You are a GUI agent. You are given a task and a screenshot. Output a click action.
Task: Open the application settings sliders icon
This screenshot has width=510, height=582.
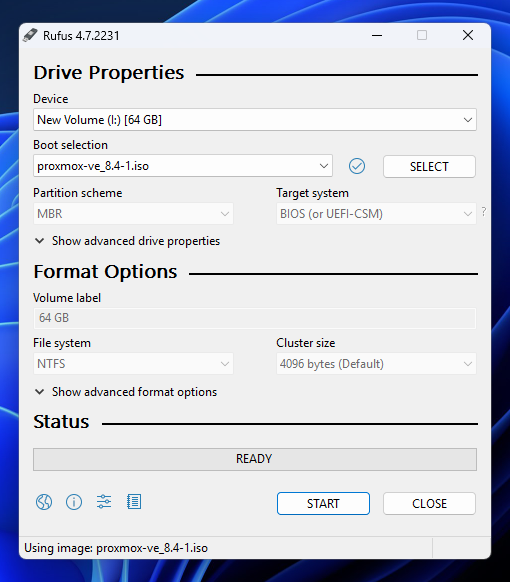coord(104,502)
